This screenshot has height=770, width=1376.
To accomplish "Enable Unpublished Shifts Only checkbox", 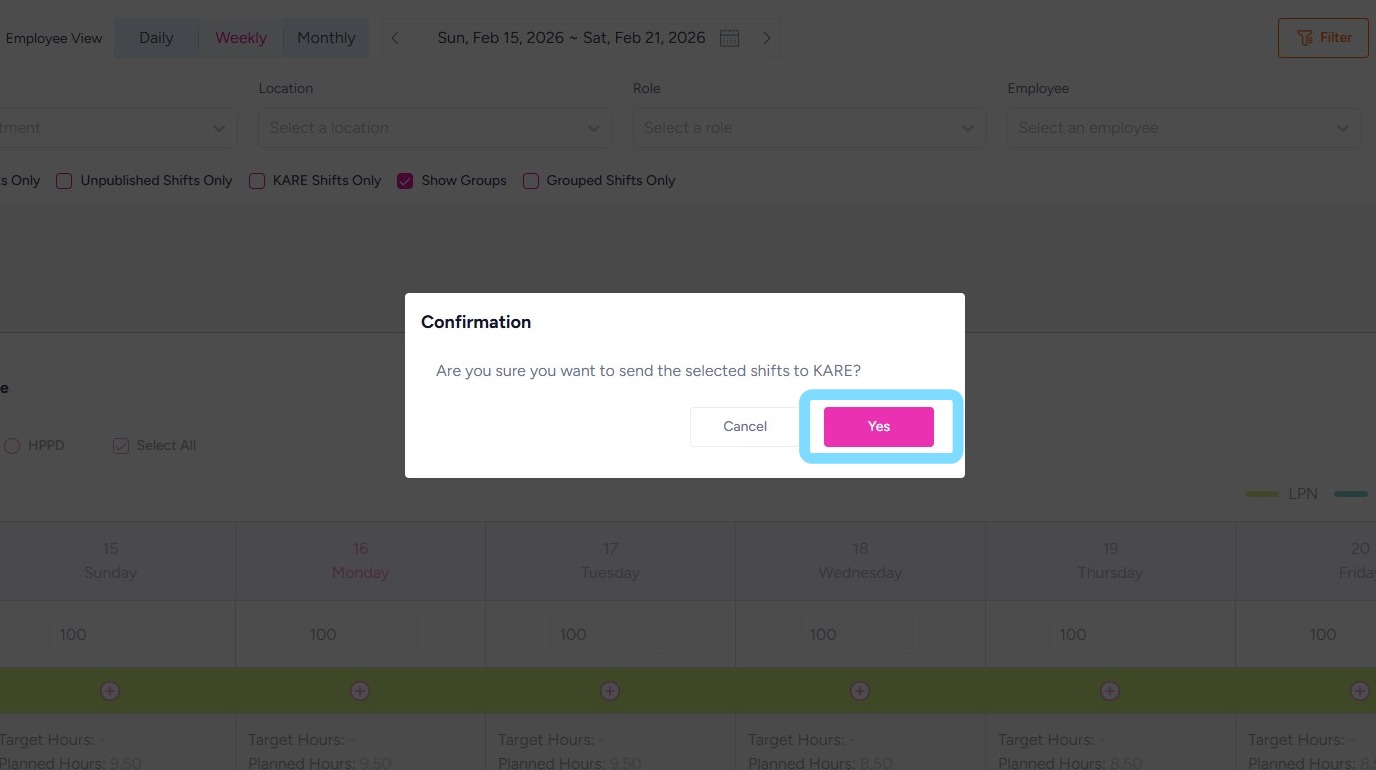I will 64,181.
